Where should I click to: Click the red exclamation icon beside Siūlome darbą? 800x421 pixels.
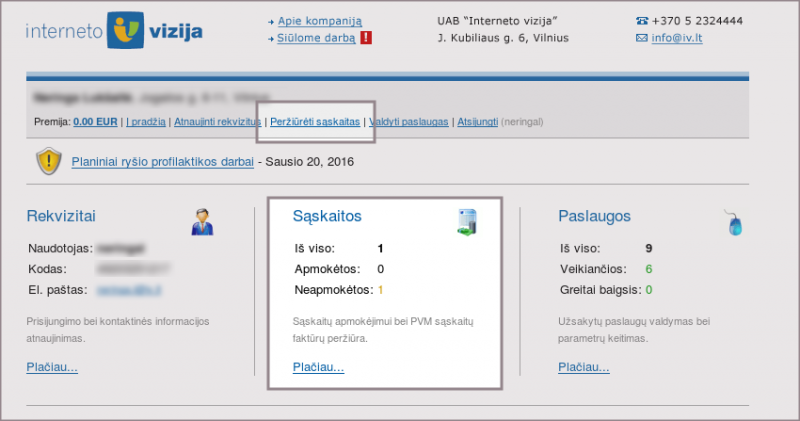[366, 38]
